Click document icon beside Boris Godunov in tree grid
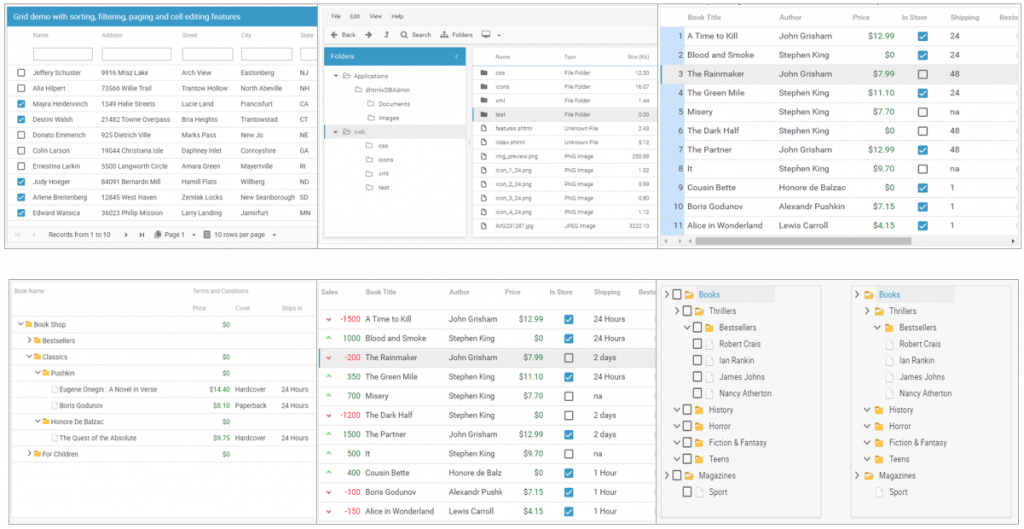 [55, 406]
